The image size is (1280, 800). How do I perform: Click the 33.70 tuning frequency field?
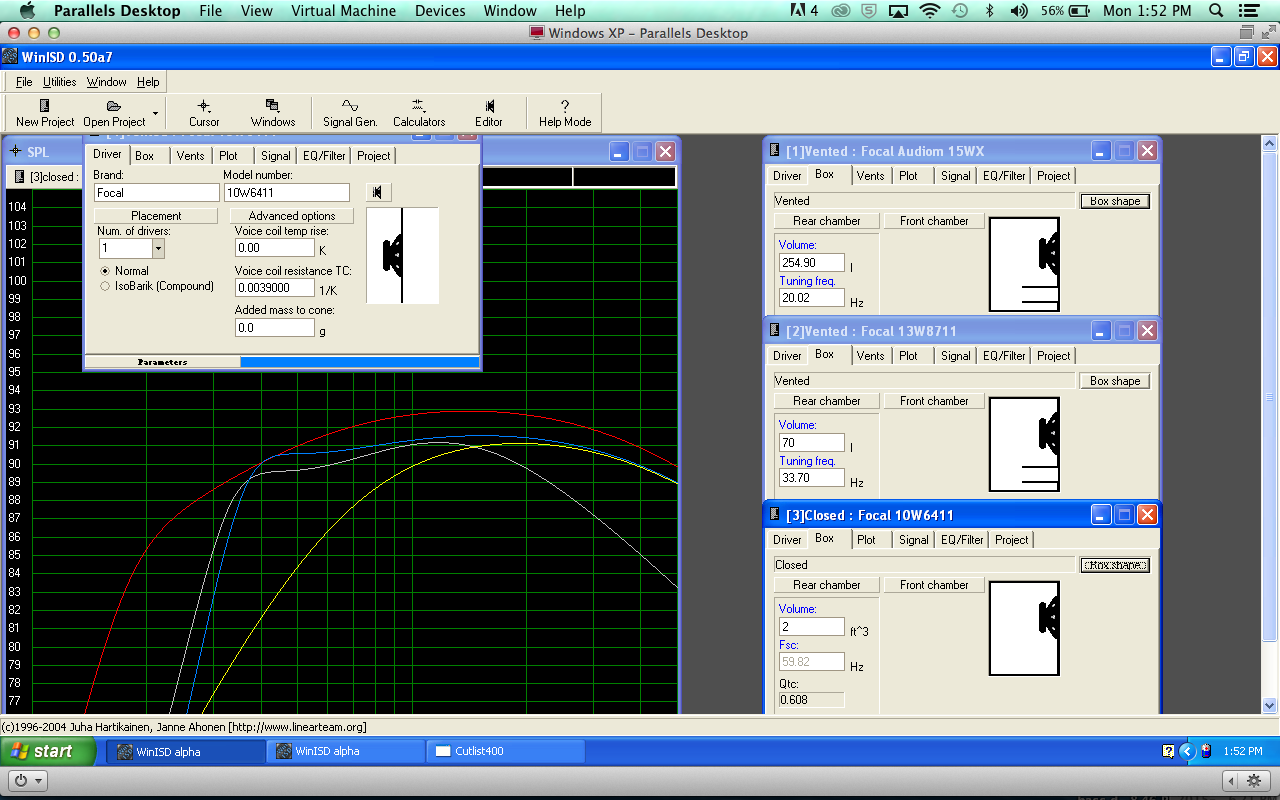(812, 478)
